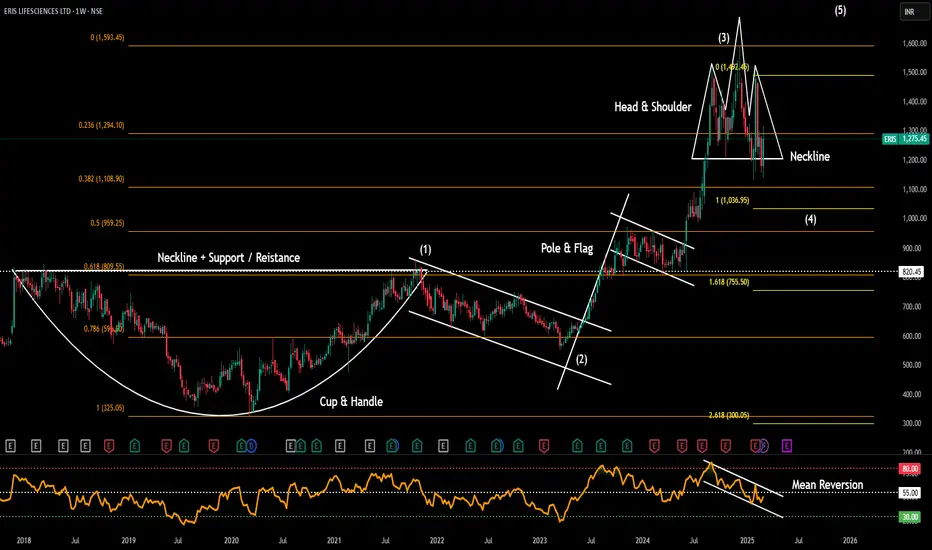
Task: Click the blue dividend D marker near 2020
Action: point(251,445)
